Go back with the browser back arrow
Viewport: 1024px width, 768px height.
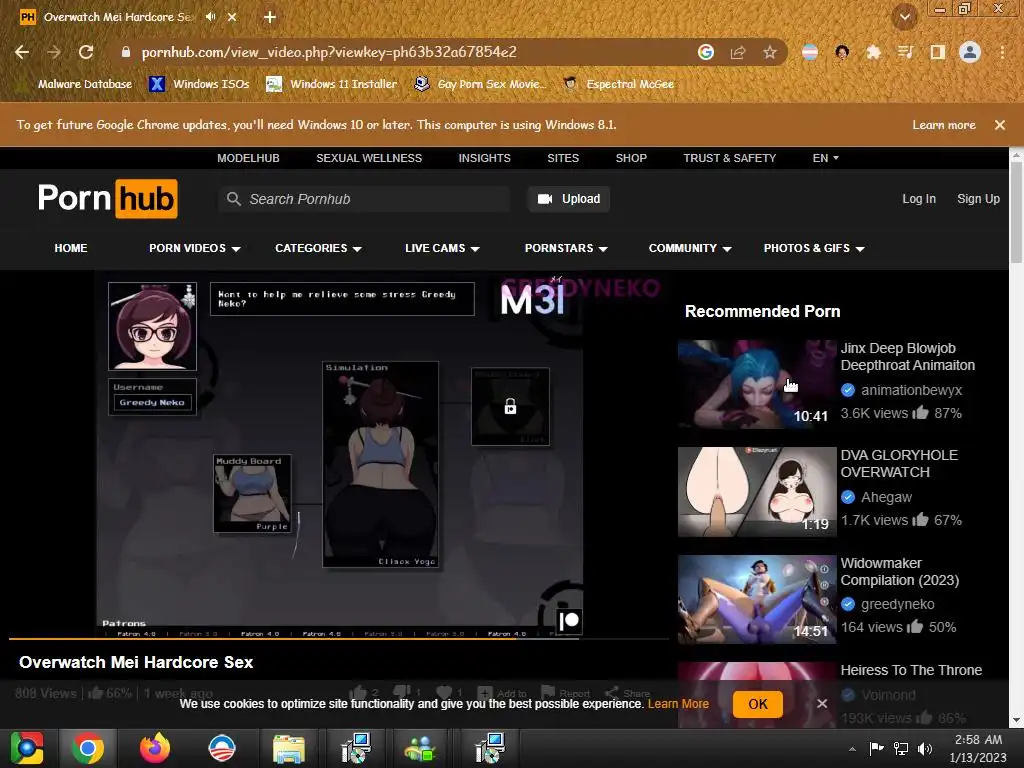(22, 52)
